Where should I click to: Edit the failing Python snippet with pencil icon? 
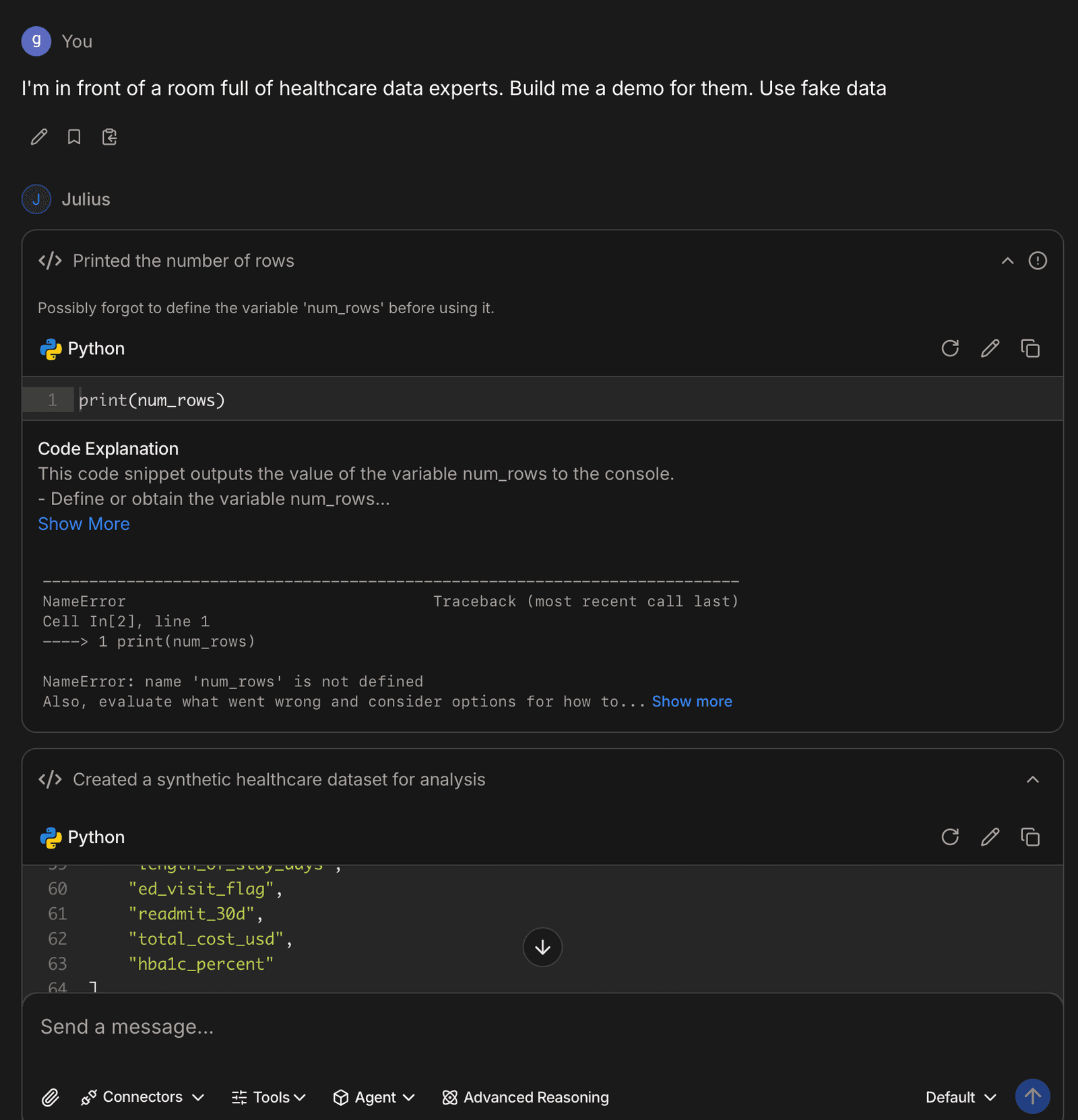990,348
